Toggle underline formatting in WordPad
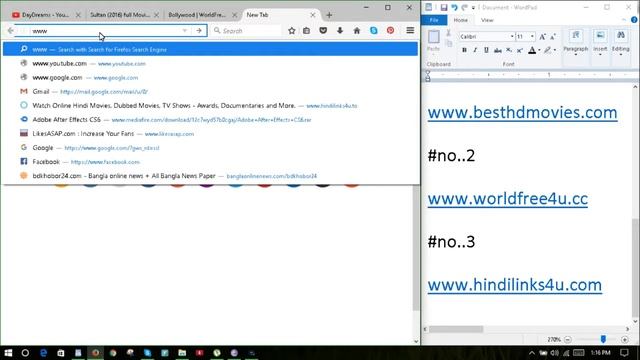The image size is (640, 360). pyautogui.click(x=486, y=50)
